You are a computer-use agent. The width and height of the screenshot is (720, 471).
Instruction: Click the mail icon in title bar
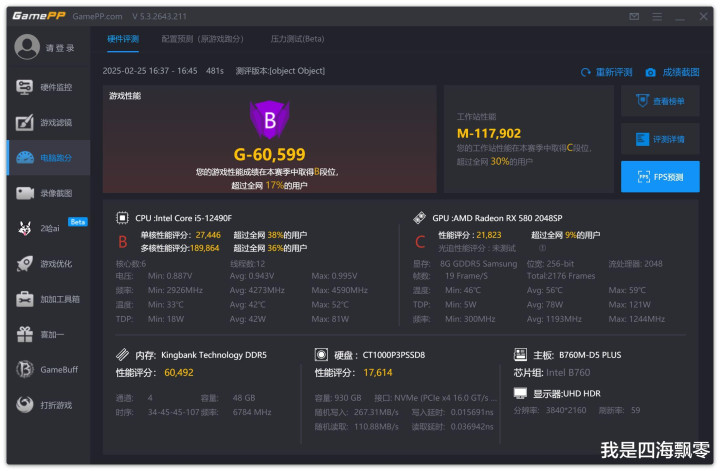634,17
